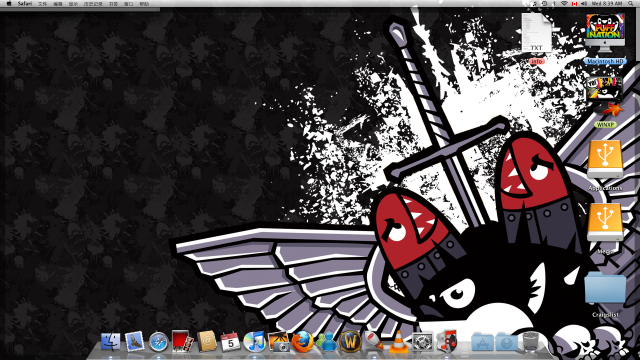This screenshot has height=360, width=640.
Task: Open System Preferences gear in the dock
Action: coord(422,342)
